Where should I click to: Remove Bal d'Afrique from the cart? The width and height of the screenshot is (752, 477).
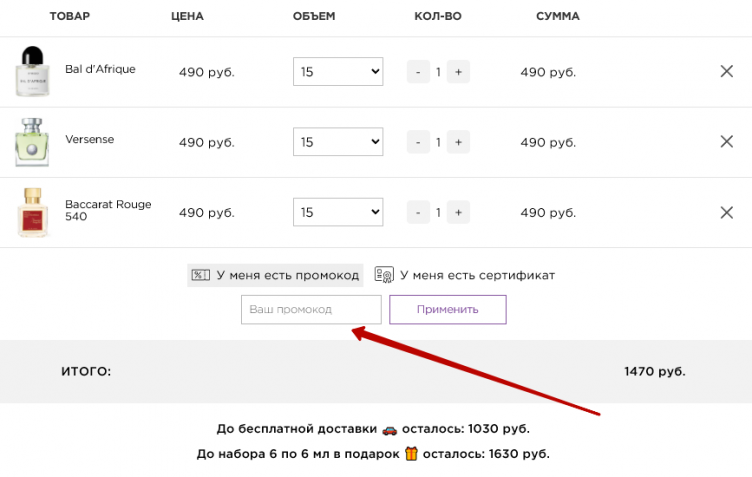[x=727, y=72]
